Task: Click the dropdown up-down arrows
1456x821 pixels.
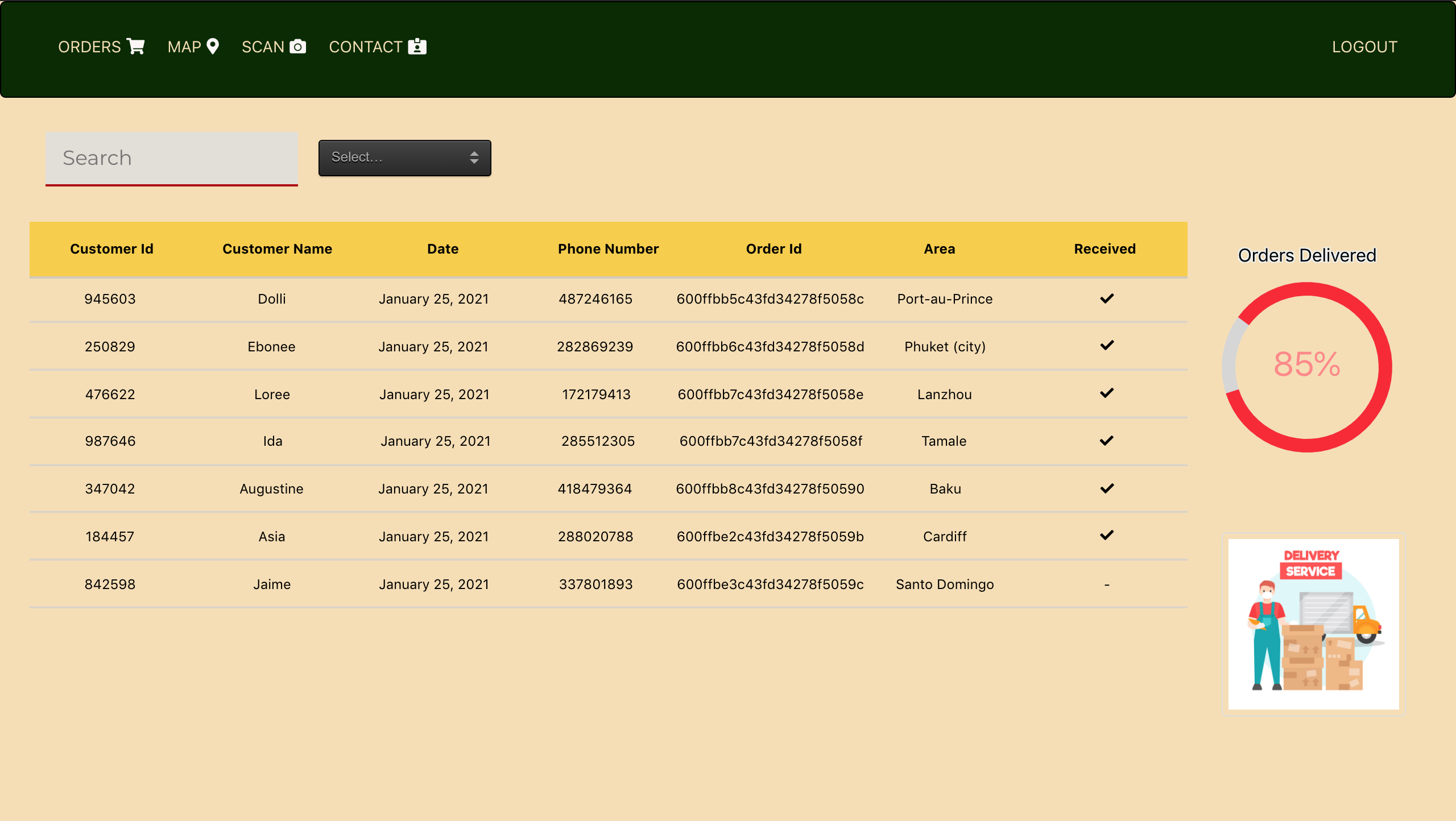Action: pyautogui.click(x=474, y=157)
